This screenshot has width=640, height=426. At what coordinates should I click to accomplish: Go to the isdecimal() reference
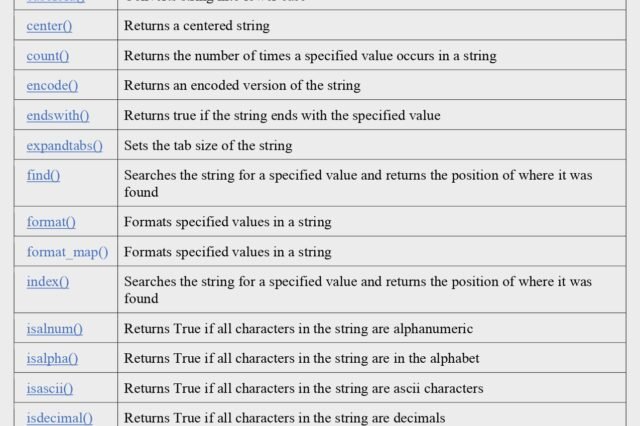click(x=60, y=418)
